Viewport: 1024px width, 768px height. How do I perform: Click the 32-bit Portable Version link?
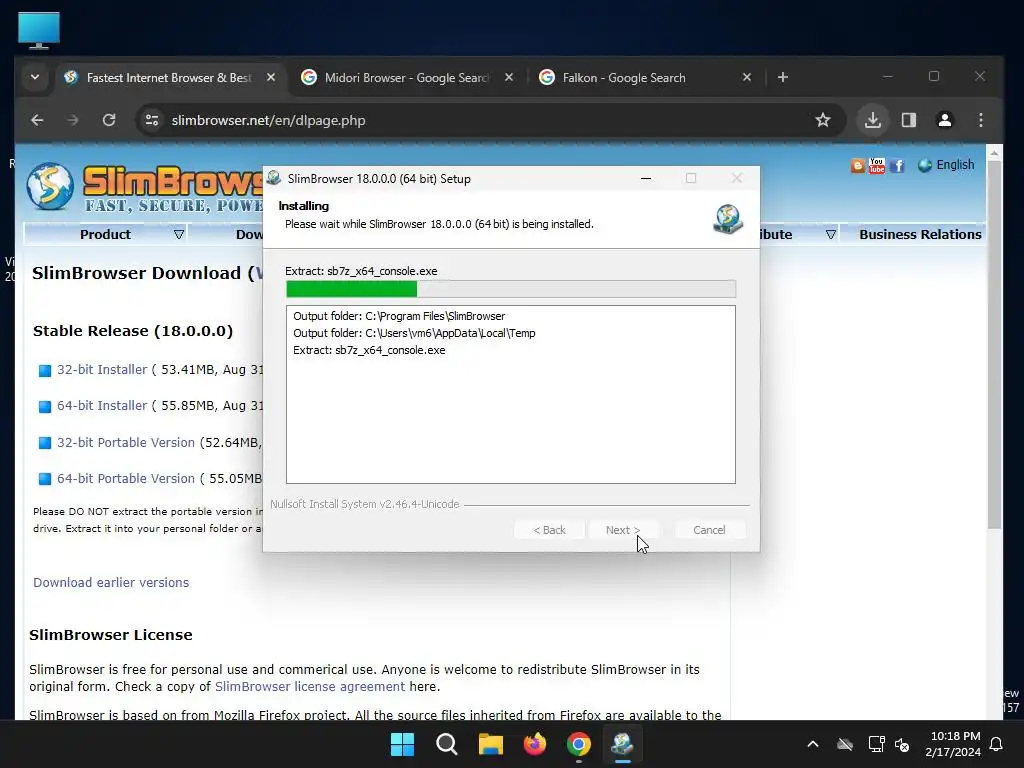(125, 443)
